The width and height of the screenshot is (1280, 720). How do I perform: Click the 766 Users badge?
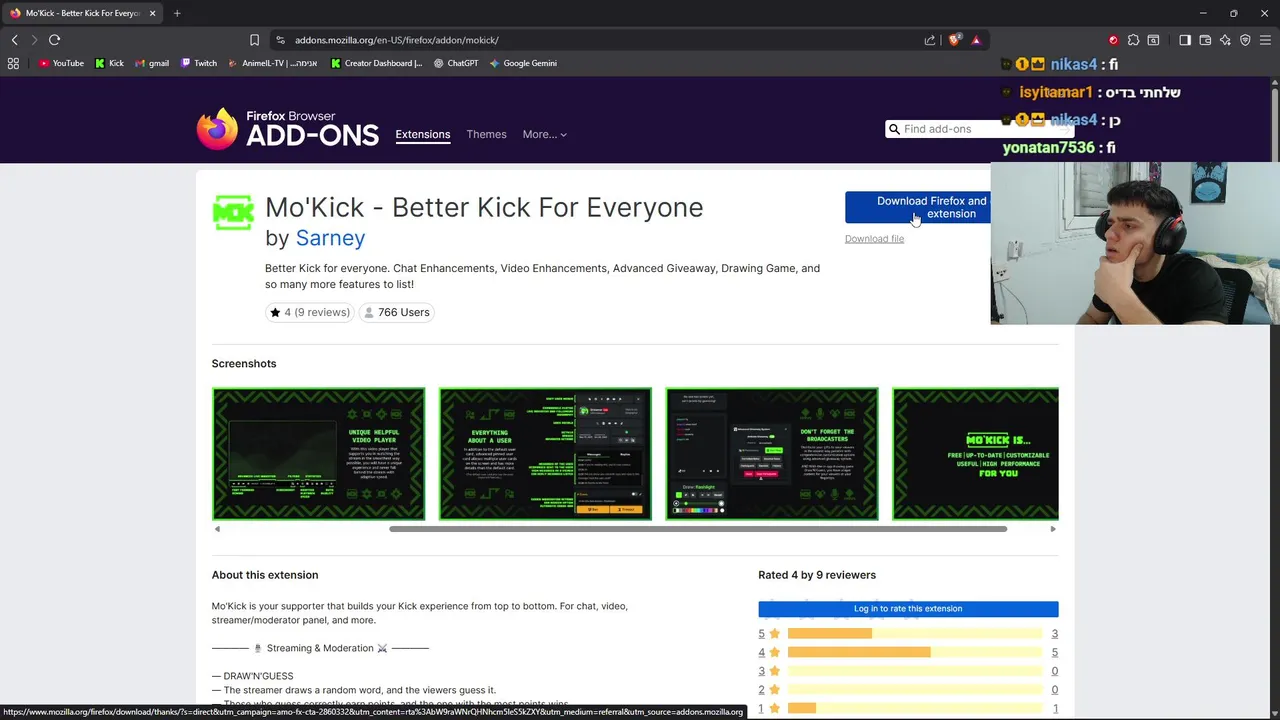397,312
